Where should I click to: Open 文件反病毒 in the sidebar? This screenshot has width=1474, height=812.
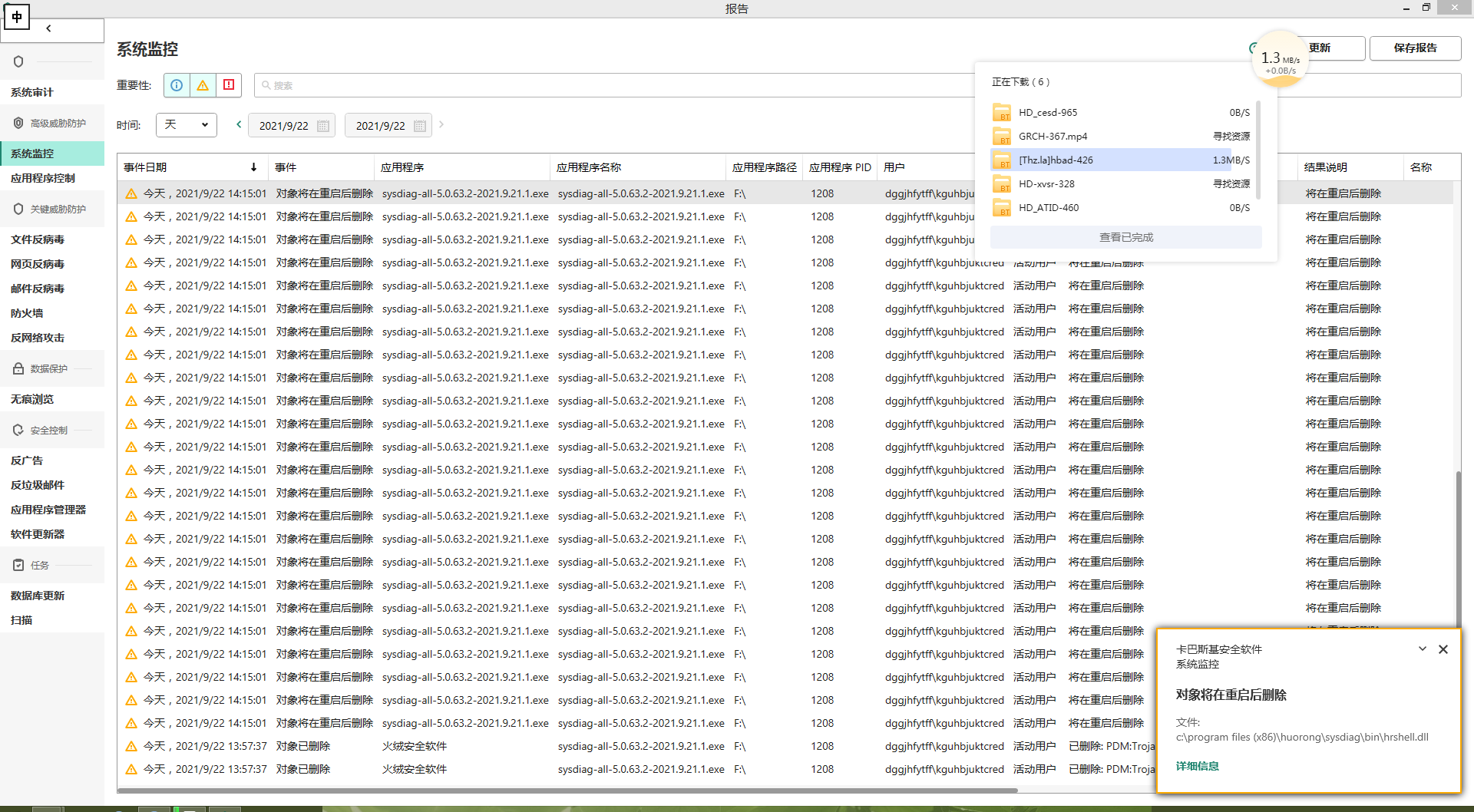[38, 239]
